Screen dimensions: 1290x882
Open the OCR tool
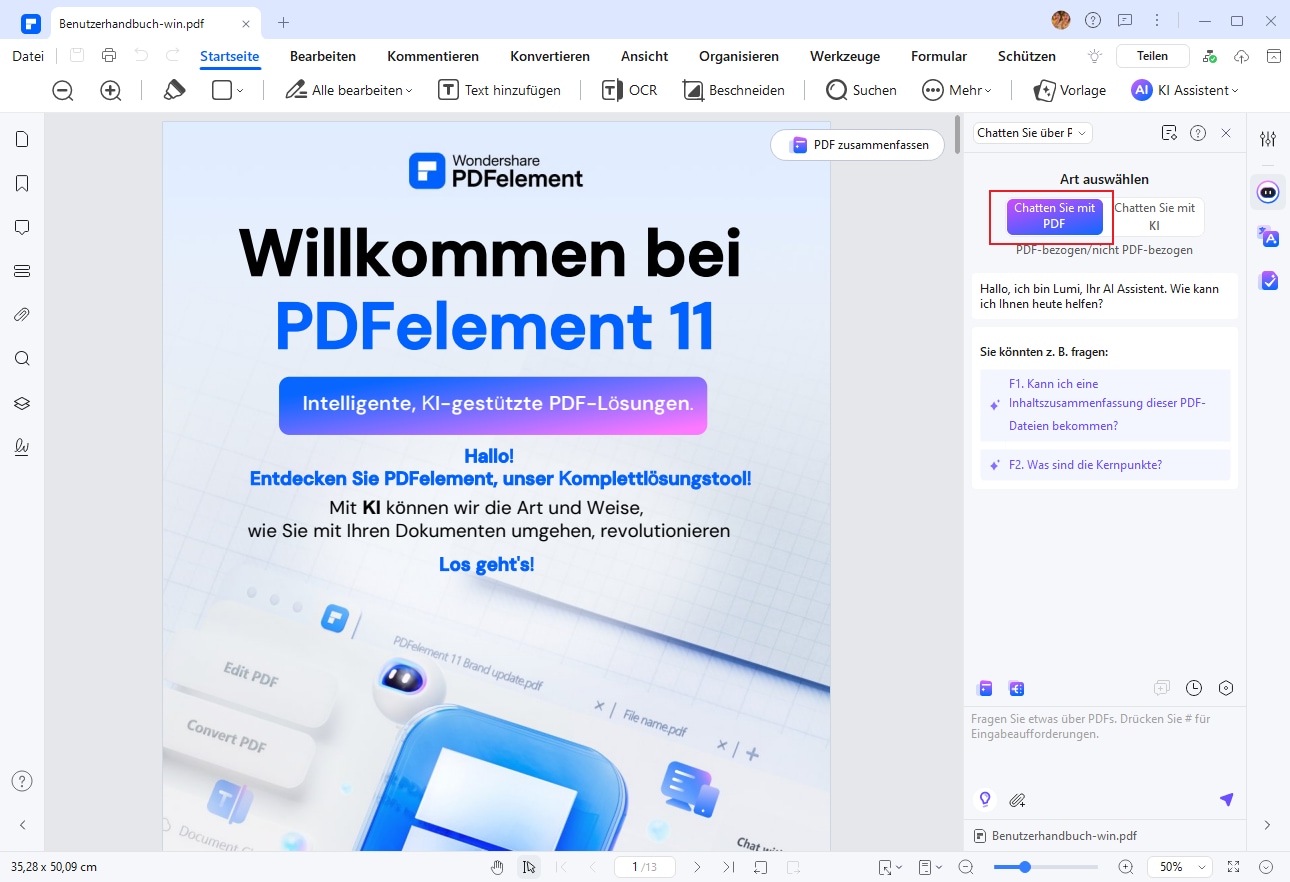pos(629,90)
